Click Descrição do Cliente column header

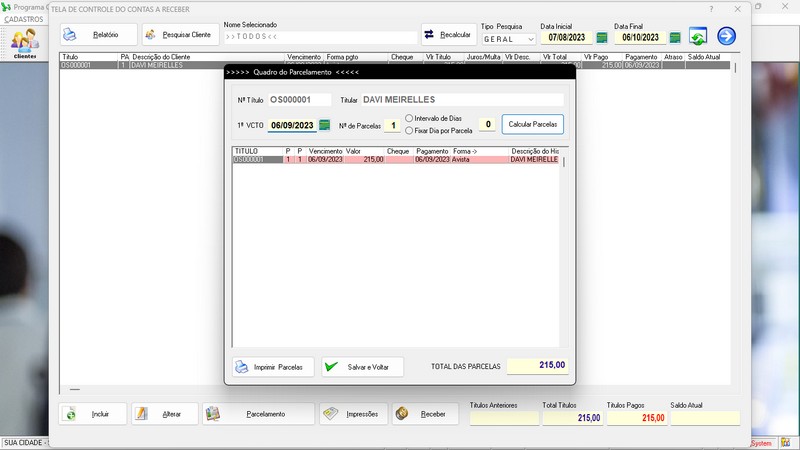207,57
